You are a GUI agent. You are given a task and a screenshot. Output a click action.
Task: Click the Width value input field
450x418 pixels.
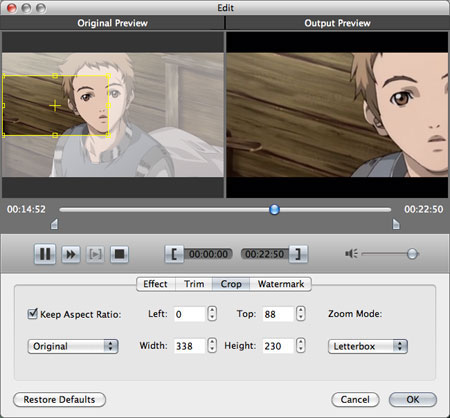tap(189, 346)
